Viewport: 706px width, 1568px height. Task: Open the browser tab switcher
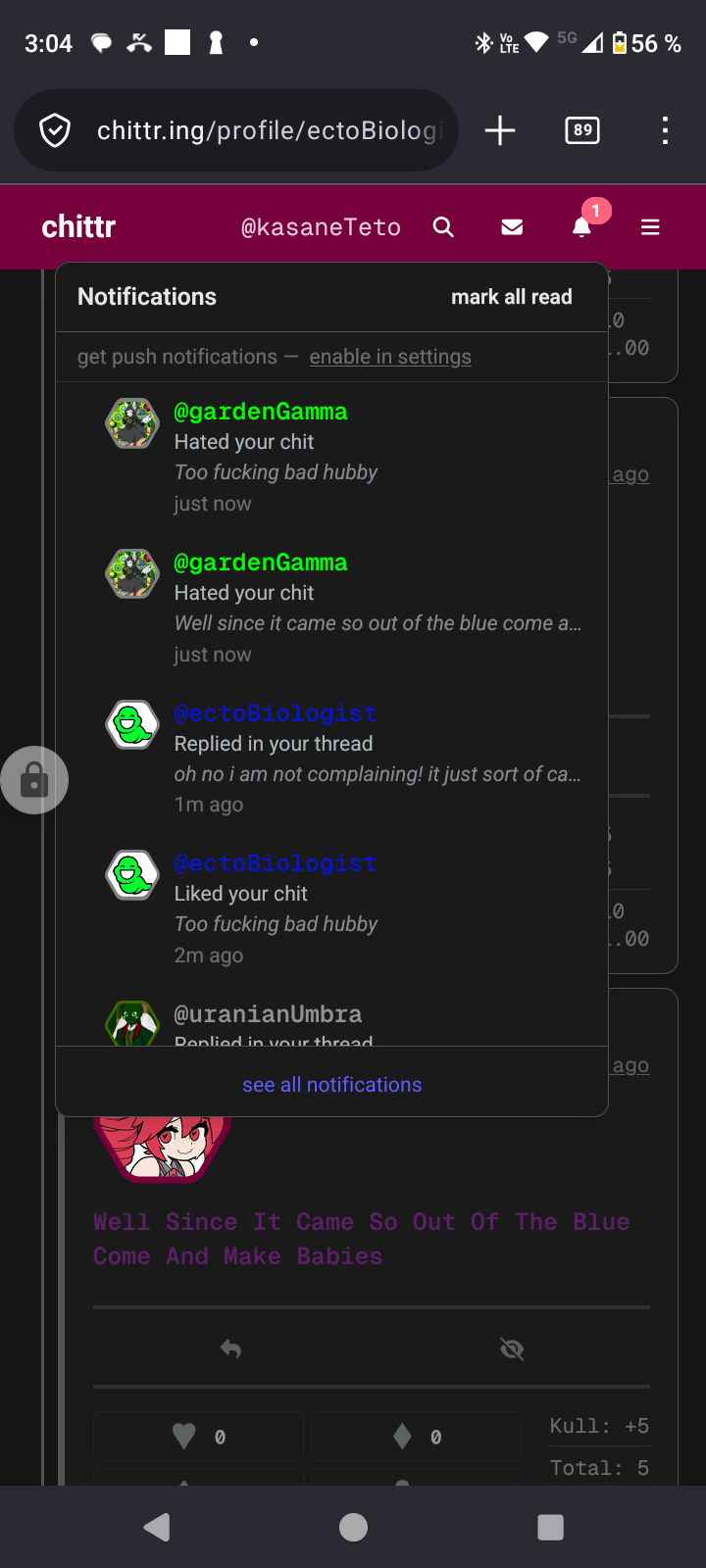click(x=582, y=130)
